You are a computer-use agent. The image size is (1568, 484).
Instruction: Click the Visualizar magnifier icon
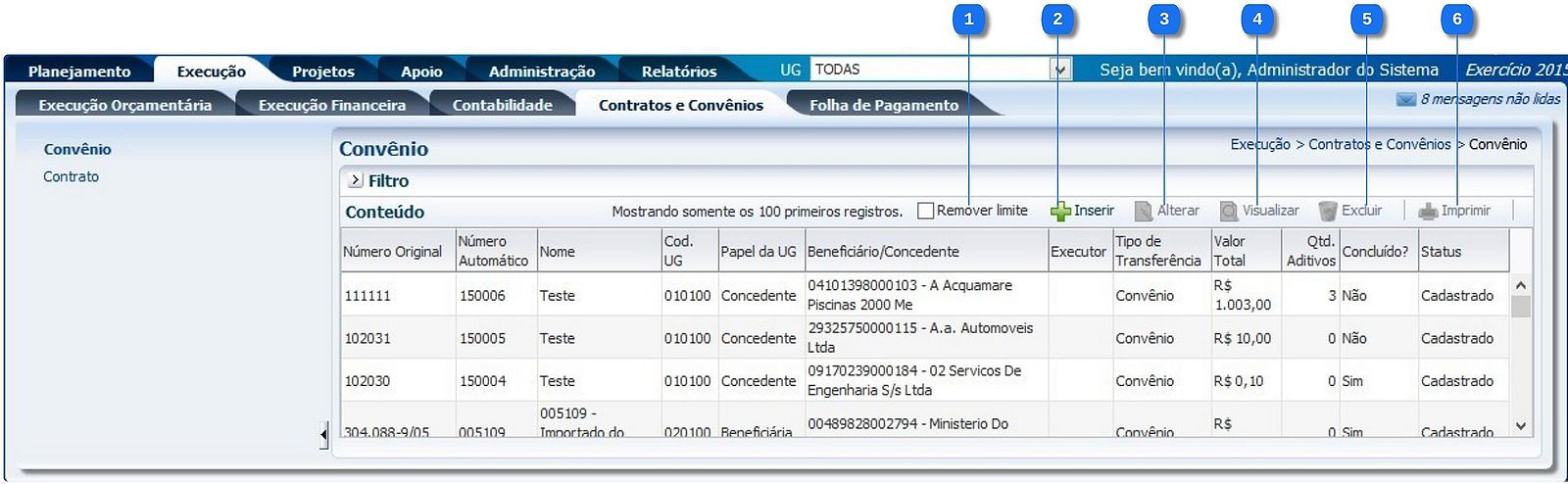(x=1229, y=212)
